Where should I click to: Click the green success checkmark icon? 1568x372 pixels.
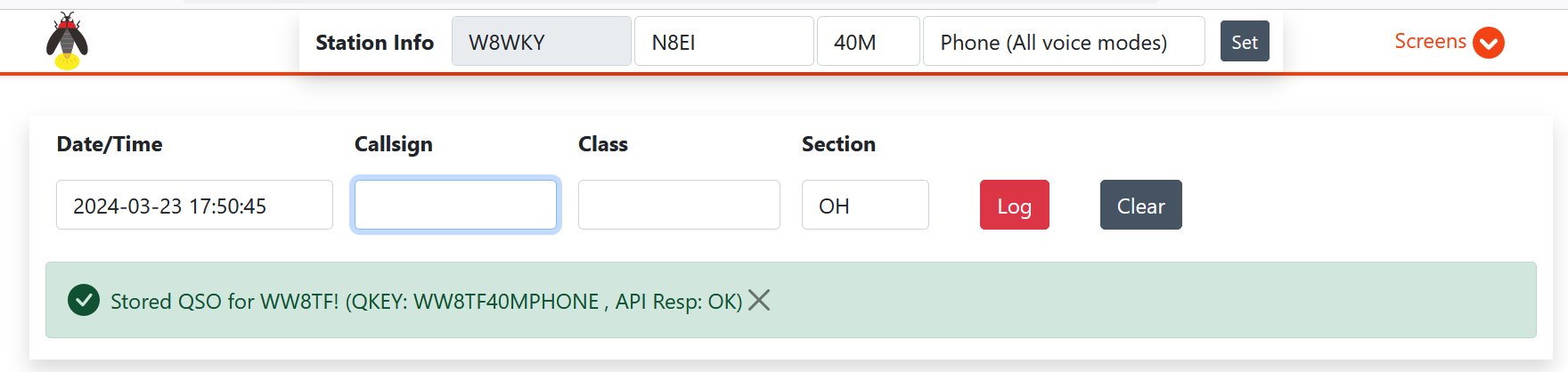(x=84, y=301)
